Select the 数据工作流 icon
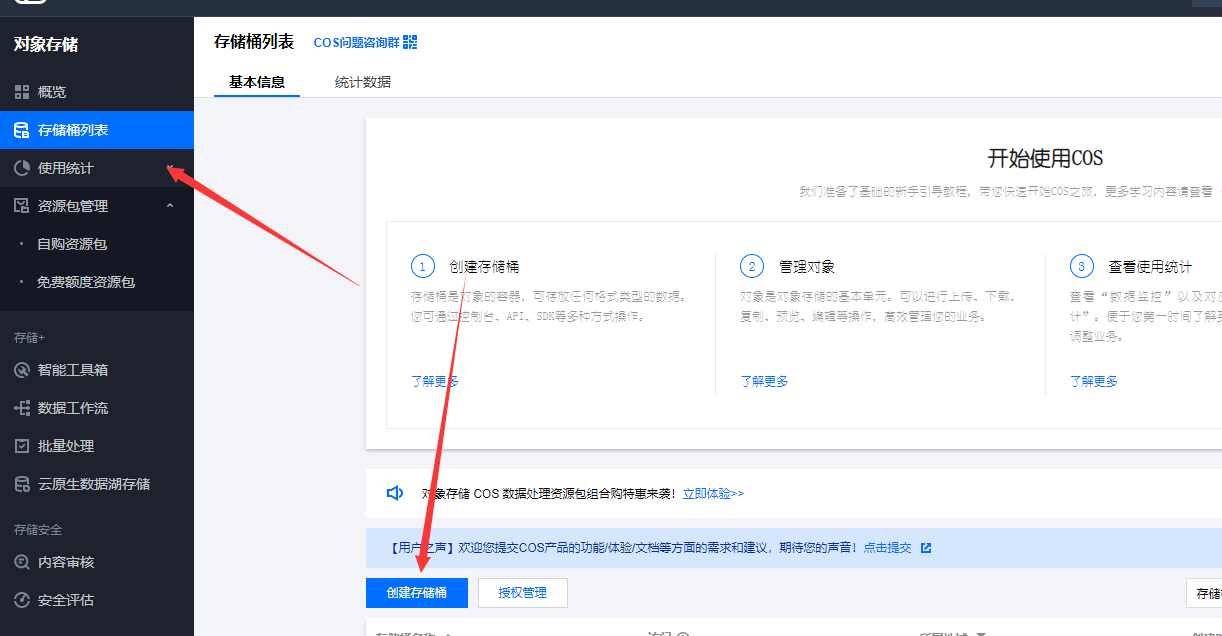Screen dimensions: 1222x636 [21, 408]
